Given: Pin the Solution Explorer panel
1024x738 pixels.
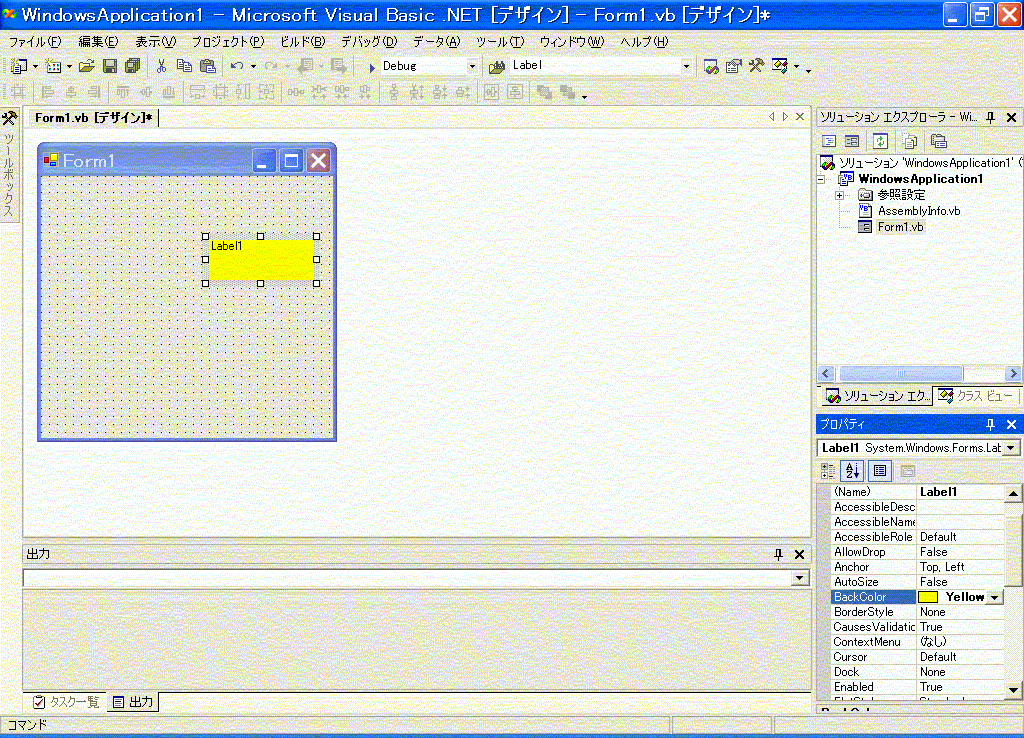Looking at the screenshot, I should (990, 118).
